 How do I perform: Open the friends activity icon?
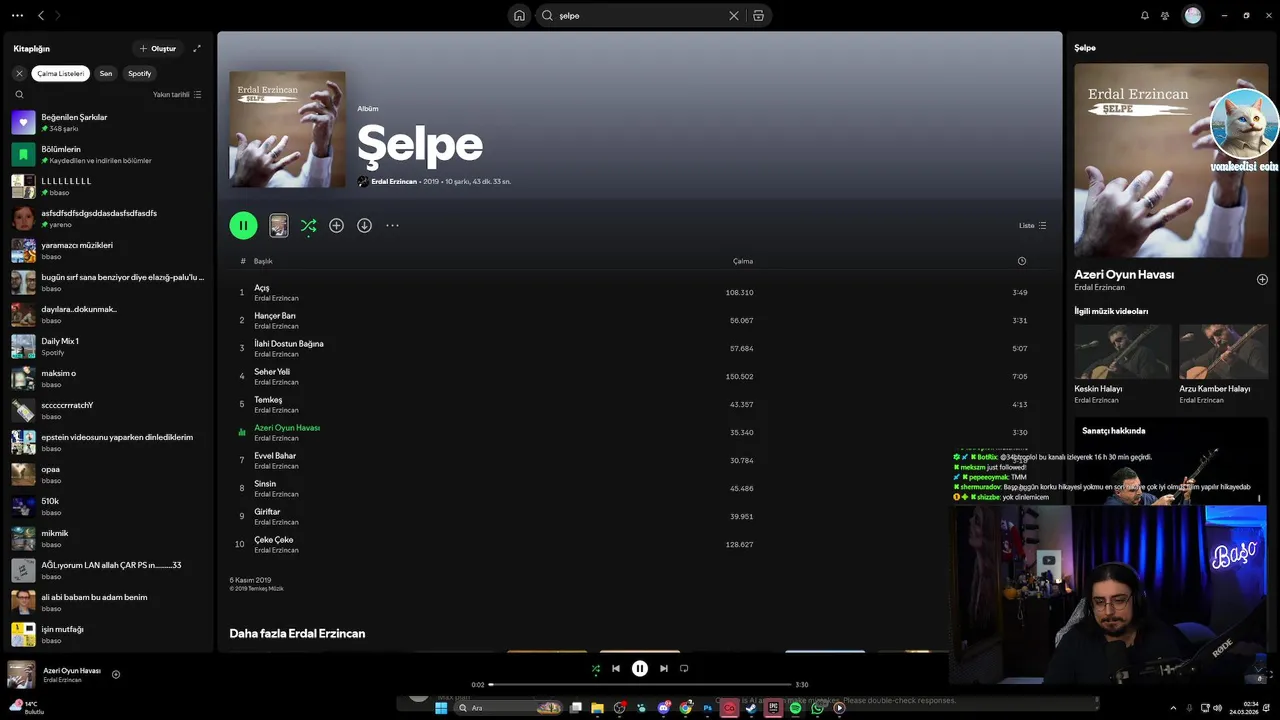click(x=1165, y=15)
